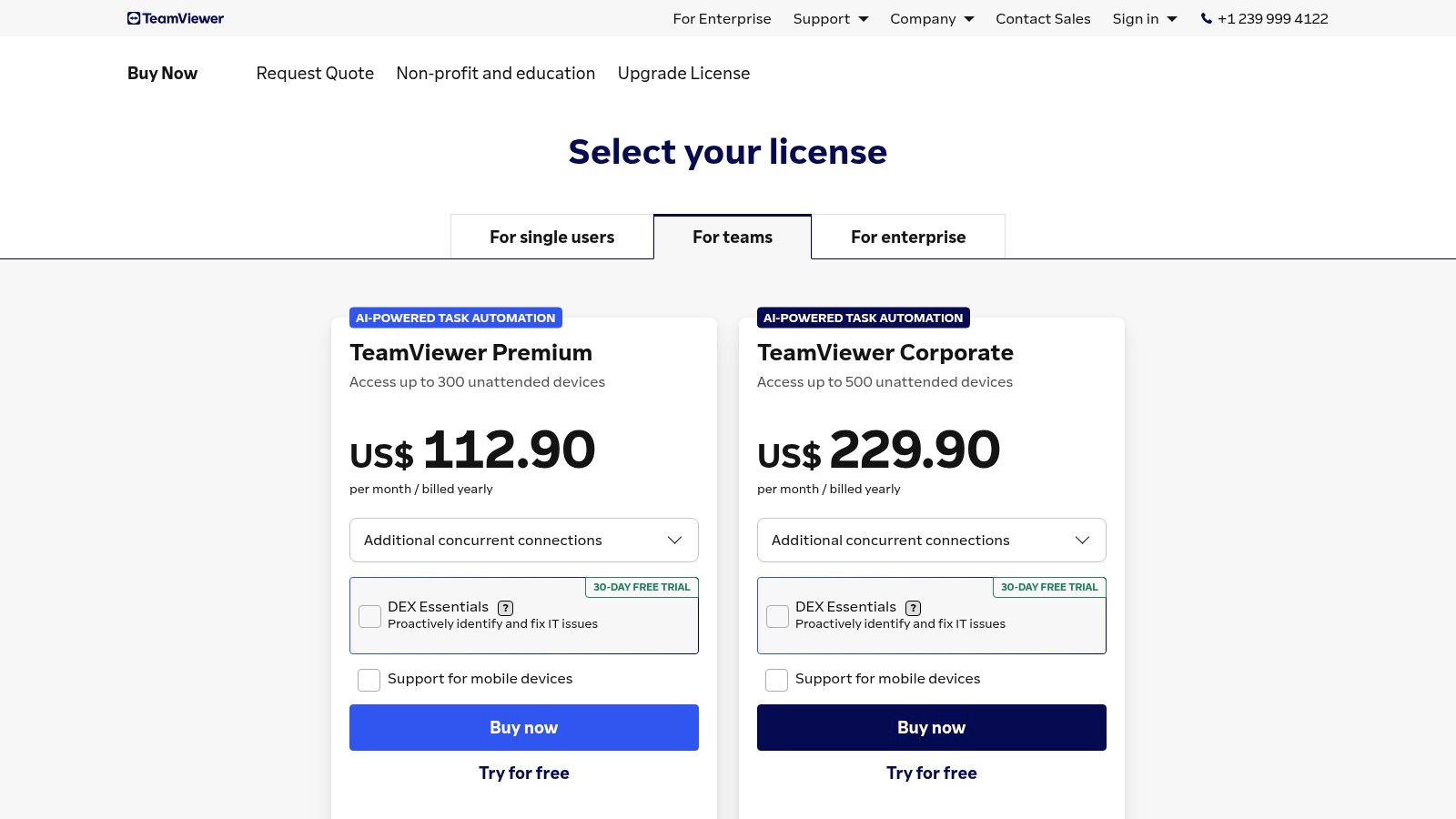Expand the Company menu arrow

pyautogui.click(x=969, y=19)
